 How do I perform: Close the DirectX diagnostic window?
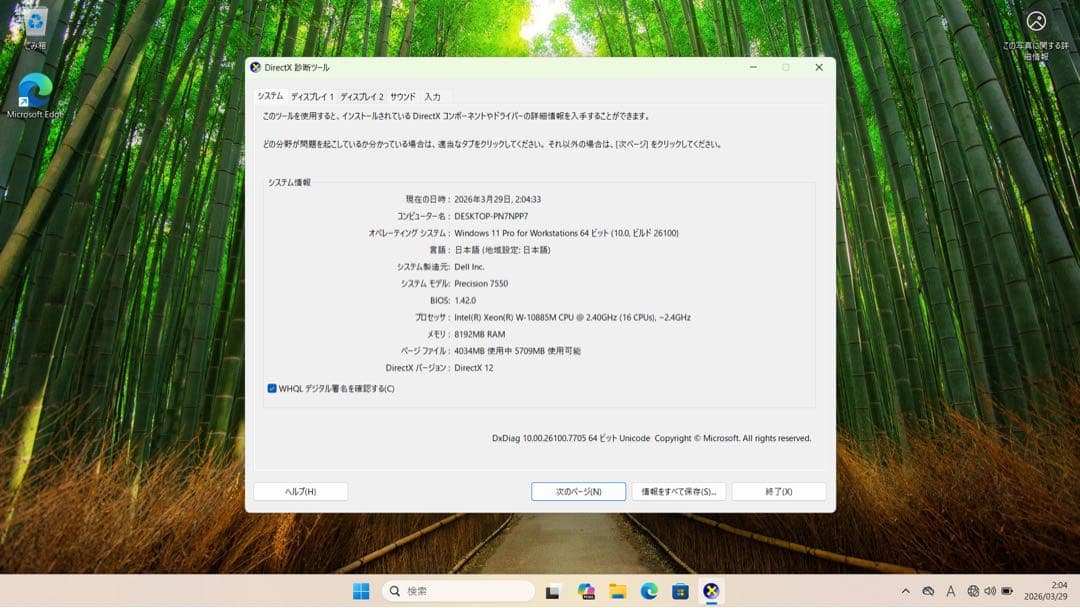(819, 67)
